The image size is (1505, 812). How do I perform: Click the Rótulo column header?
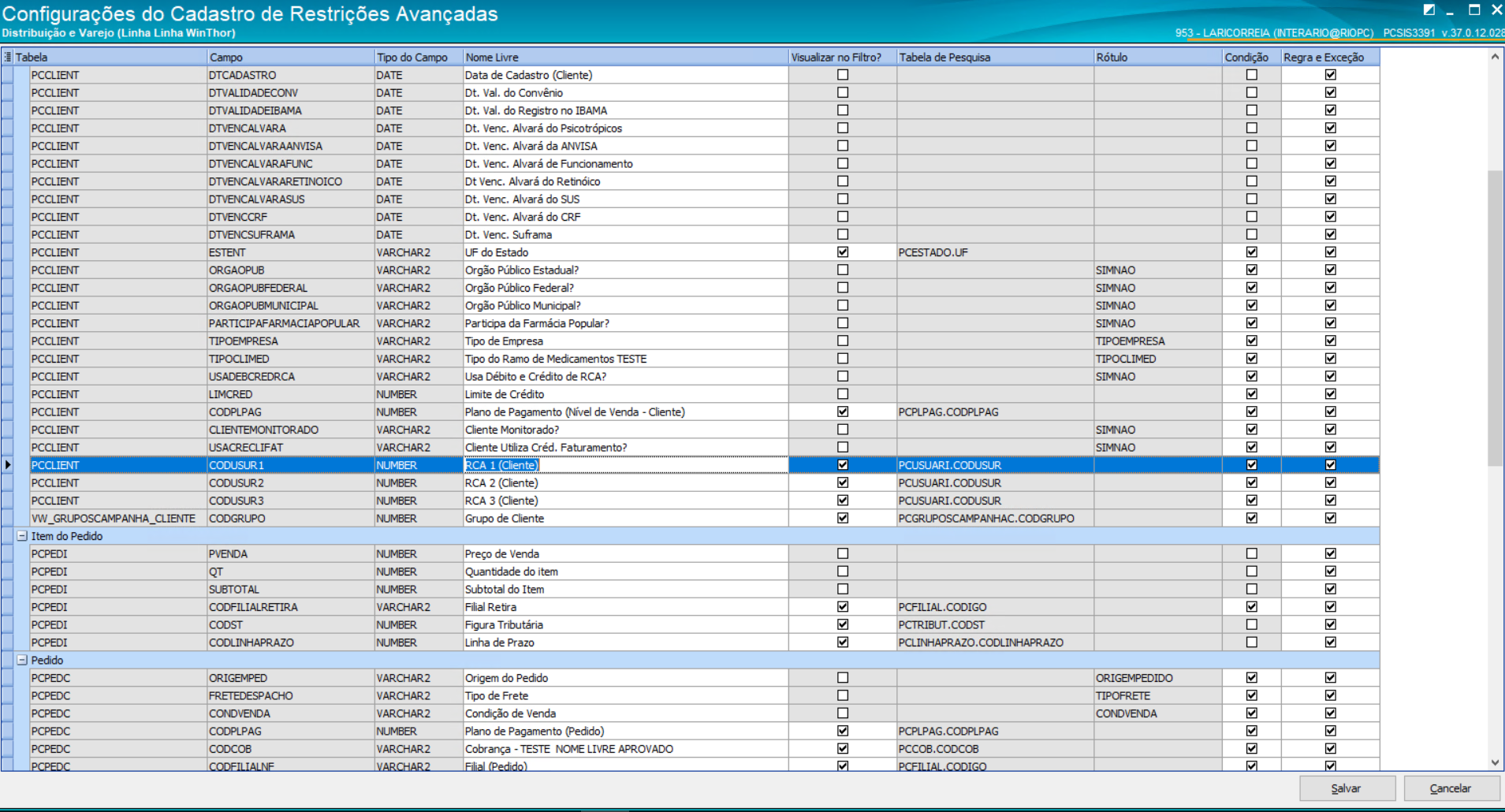point(1158,57)
